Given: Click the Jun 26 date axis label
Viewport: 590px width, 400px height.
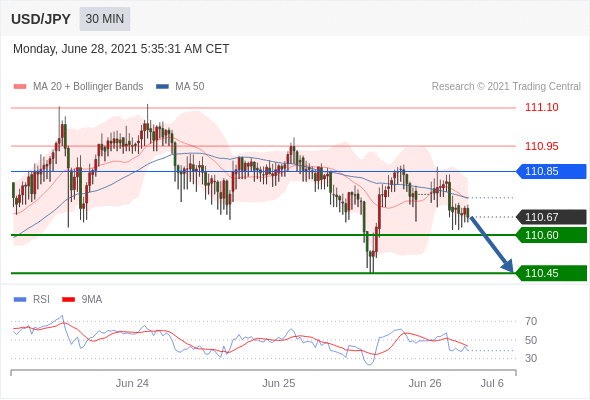Looking at the screenshot, I should (425, 383).
